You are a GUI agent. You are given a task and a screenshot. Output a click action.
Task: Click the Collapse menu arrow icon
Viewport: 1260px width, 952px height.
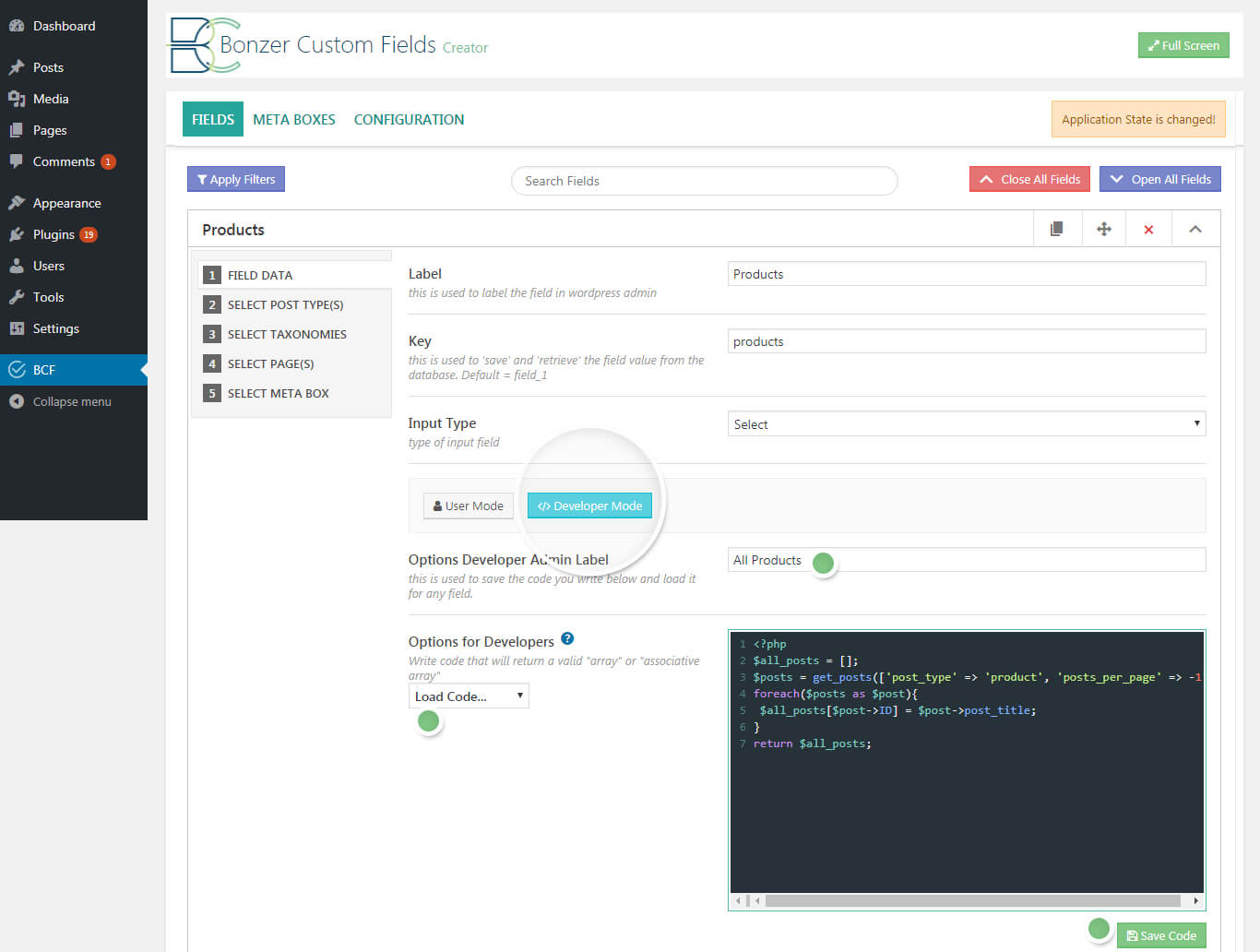[16, 401]
